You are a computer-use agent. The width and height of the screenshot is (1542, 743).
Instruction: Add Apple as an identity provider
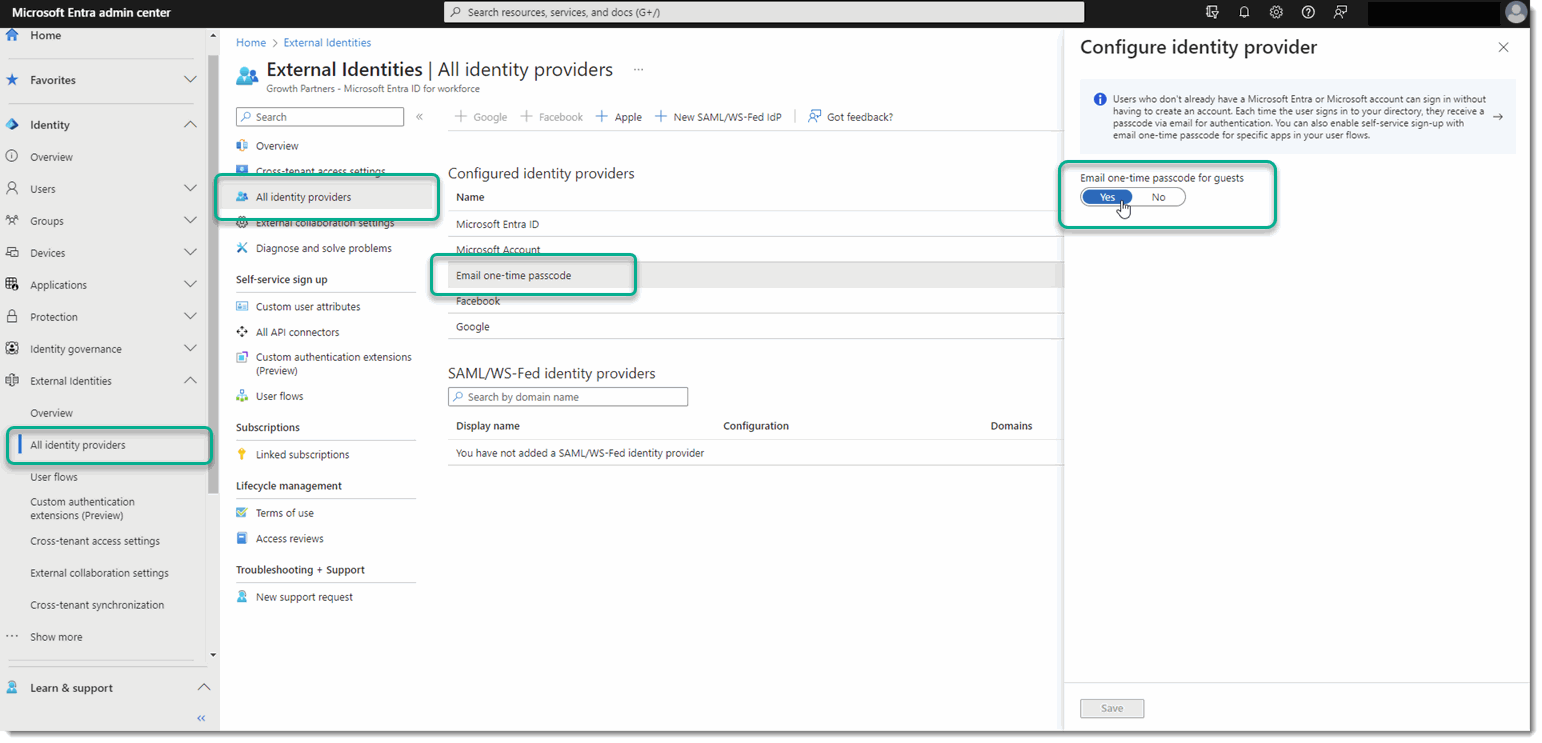coord(618,117)
